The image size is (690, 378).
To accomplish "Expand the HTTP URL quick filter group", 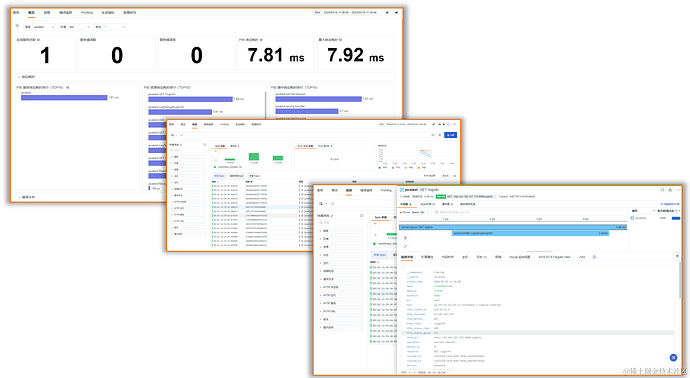I will (x=341, y=311).
